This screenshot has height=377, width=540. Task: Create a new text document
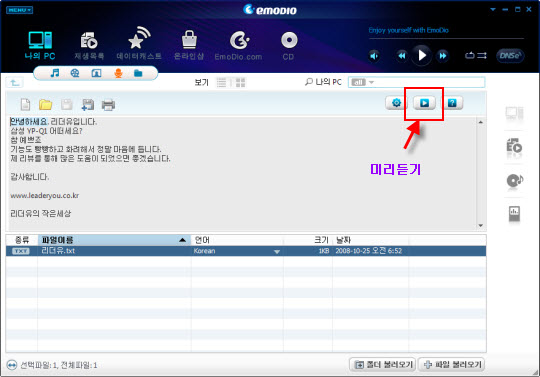click(25, 104)
